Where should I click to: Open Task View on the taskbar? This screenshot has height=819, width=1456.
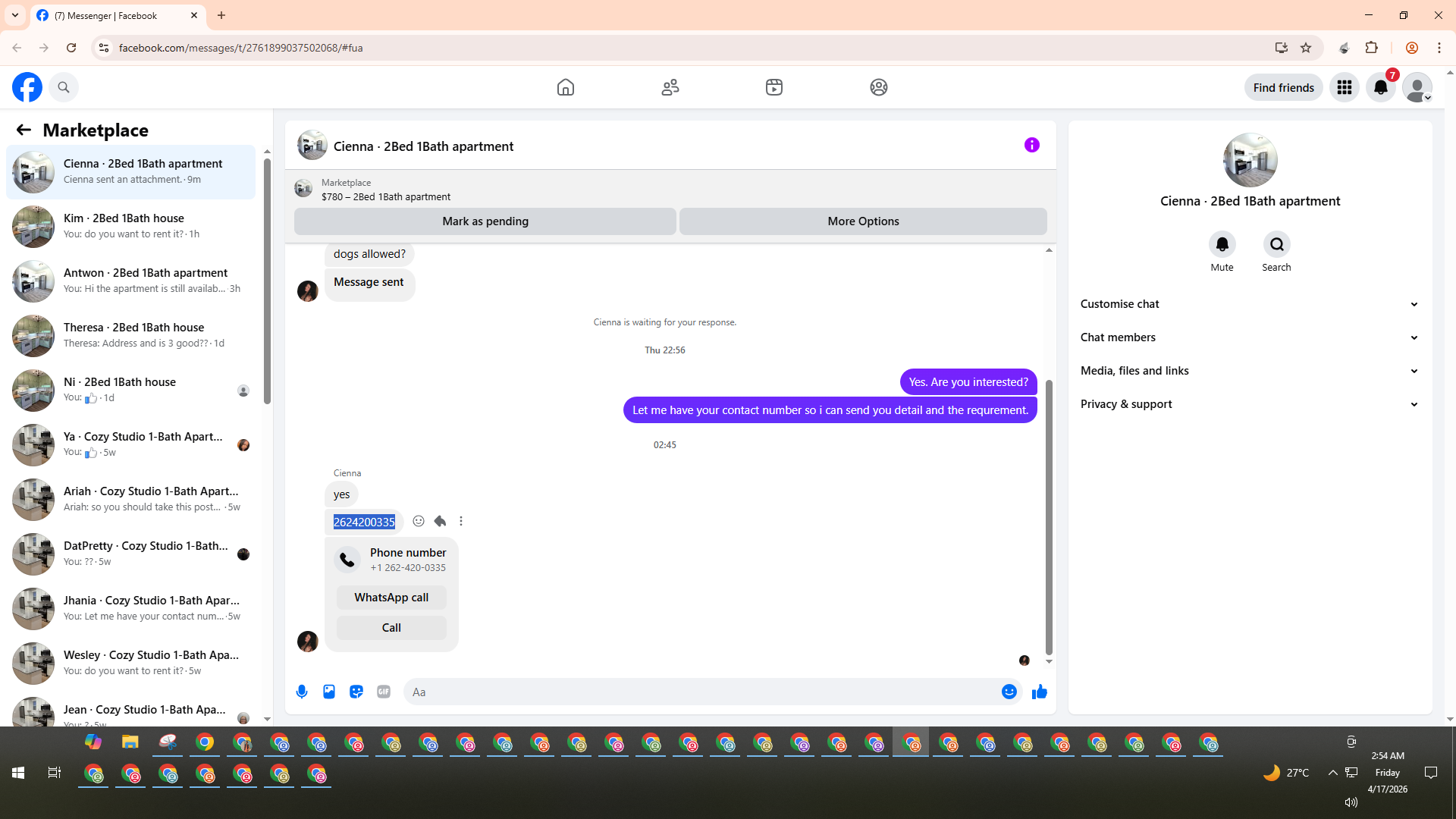[x=55, y=773]
